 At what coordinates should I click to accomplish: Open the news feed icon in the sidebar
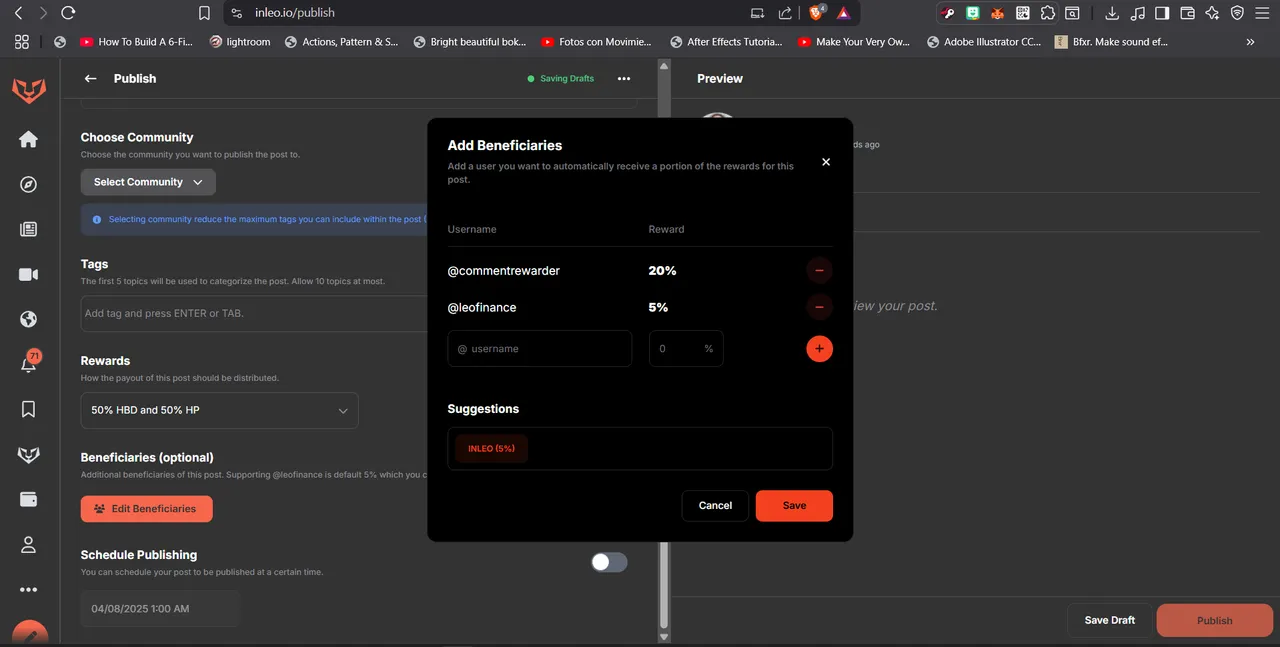coord(28,229)
